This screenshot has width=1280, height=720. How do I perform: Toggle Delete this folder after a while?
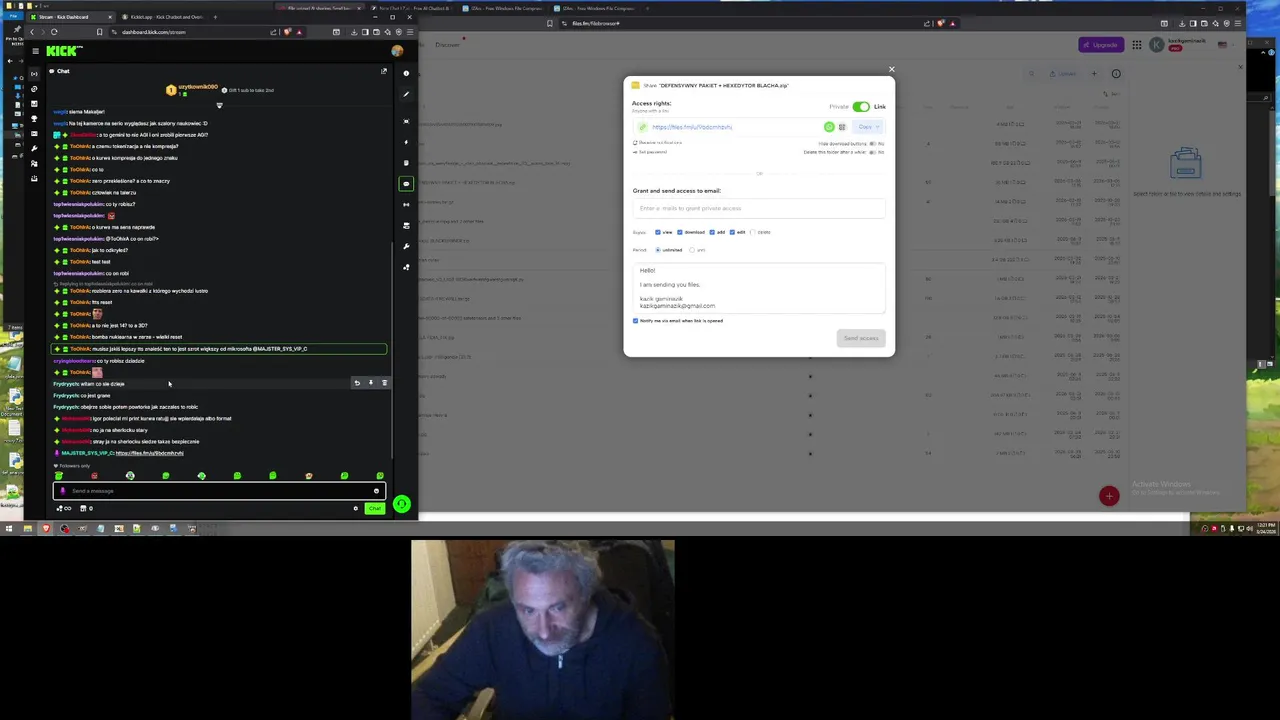click(873, 152)
